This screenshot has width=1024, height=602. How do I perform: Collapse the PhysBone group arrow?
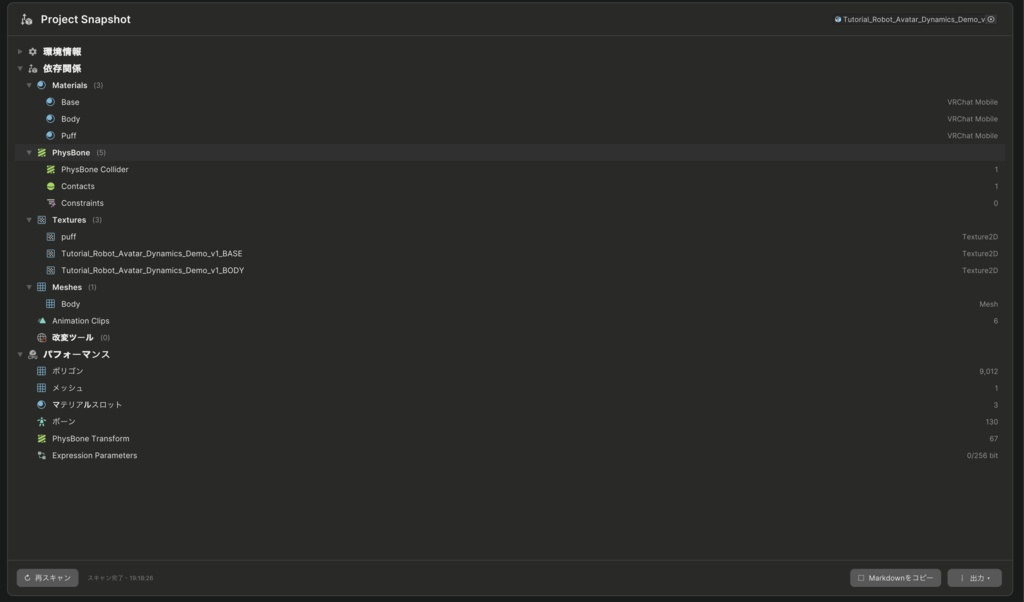point(29,153)
